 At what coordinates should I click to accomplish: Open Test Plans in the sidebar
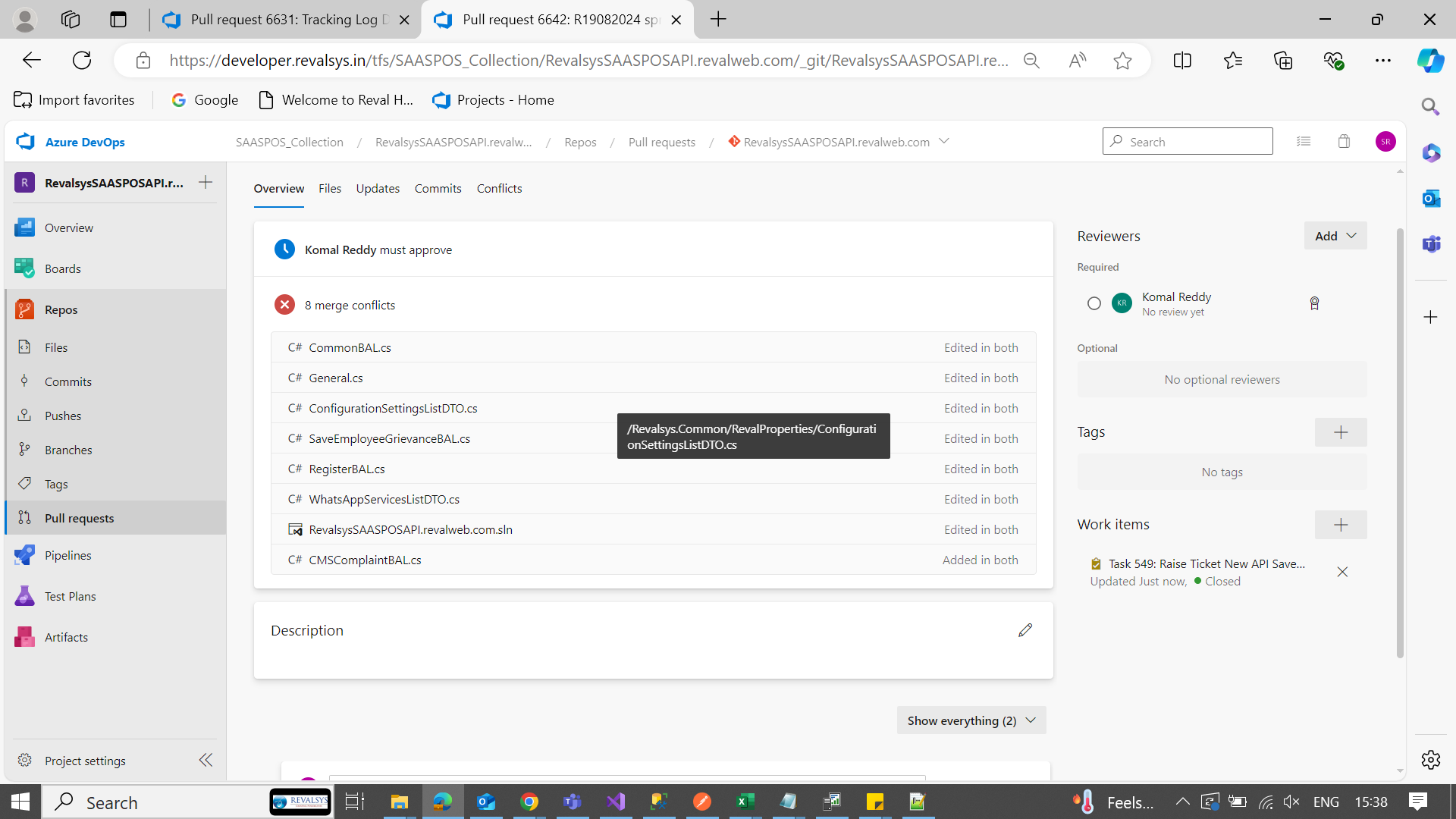coord(70,596)
